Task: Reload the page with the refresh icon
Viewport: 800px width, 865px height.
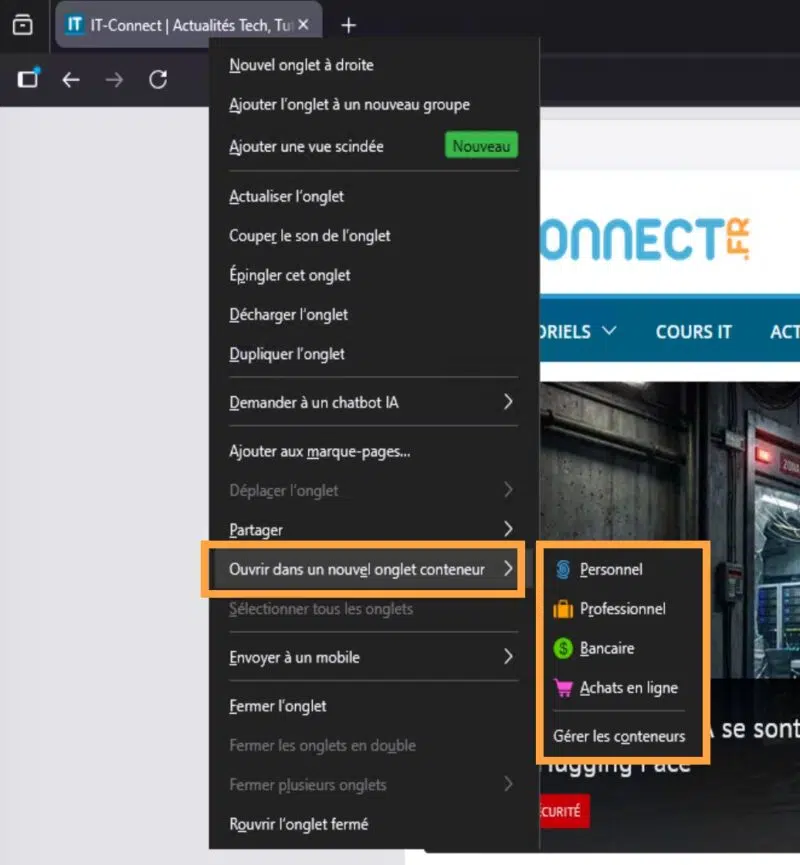Action: [x=158, y=80]
